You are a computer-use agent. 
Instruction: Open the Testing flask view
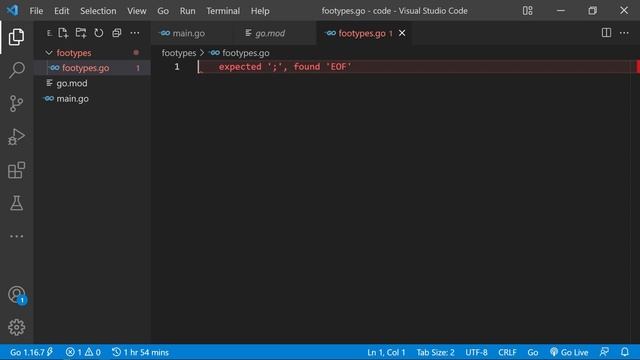[x=16, y=203]
